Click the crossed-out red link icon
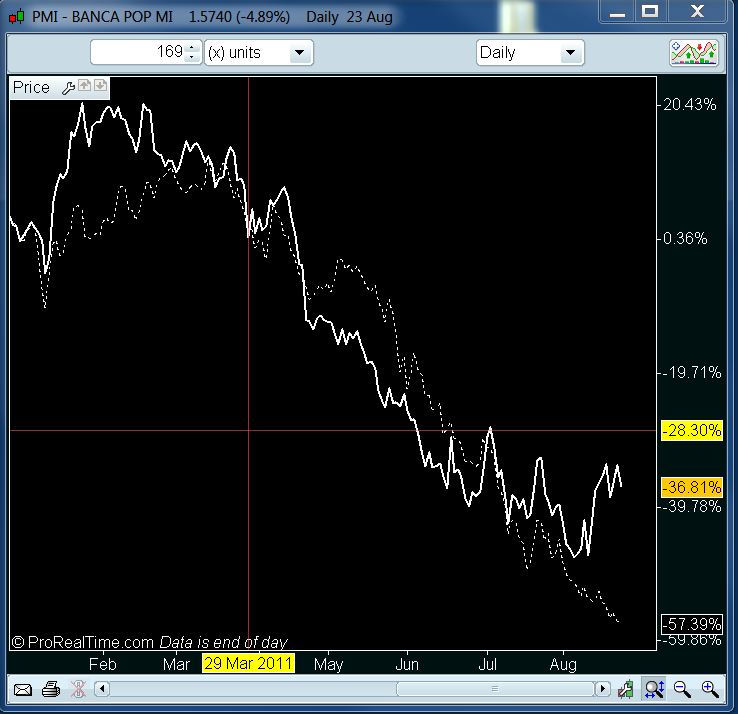This screenshot has height=714, width=738. click(x=78, y=690)
